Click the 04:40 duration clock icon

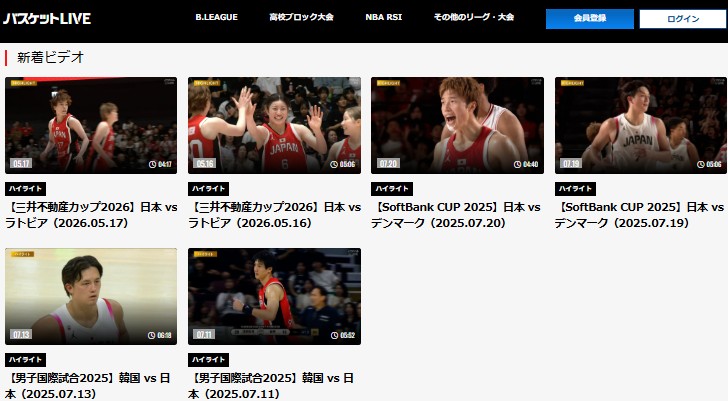[x=518, y=164]
